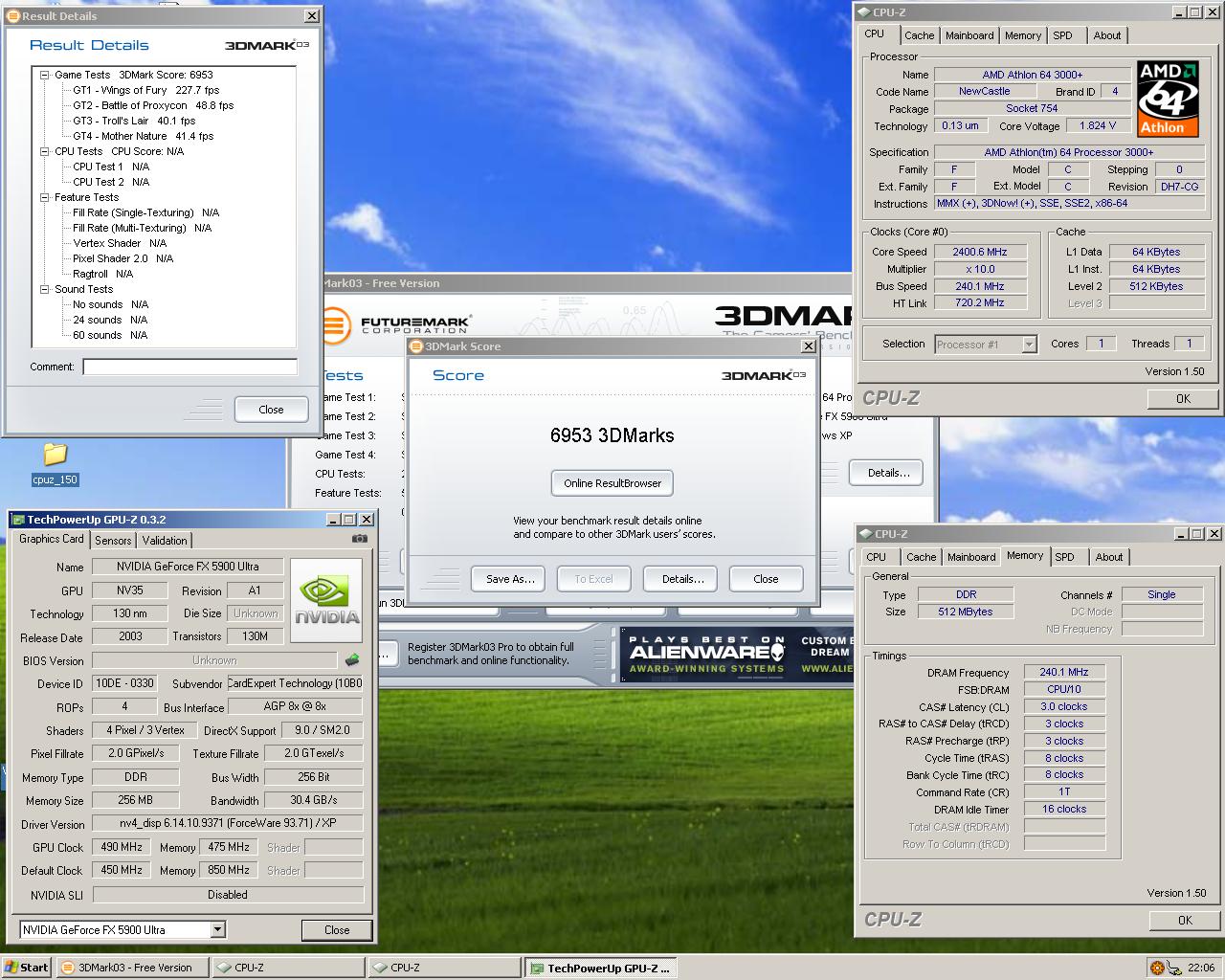The image size is (1225, 980).
Task: Click the Comment input field
Action: point(189,367)
